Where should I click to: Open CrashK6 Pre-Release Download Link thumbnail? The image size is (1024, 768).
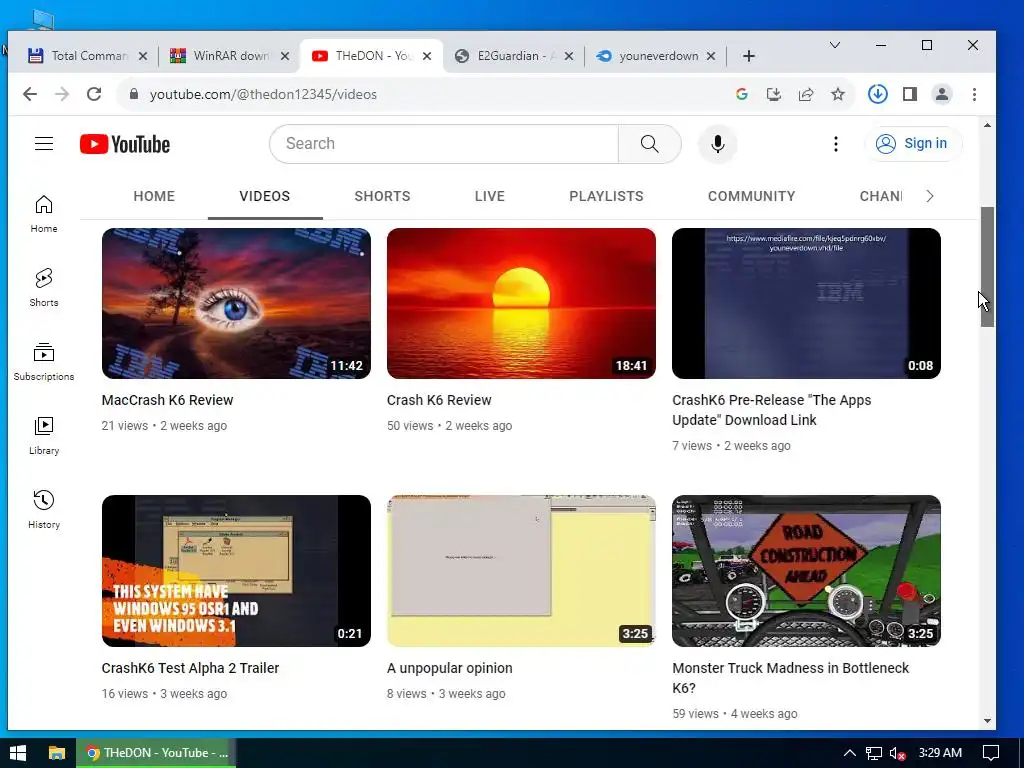point(806,303)
